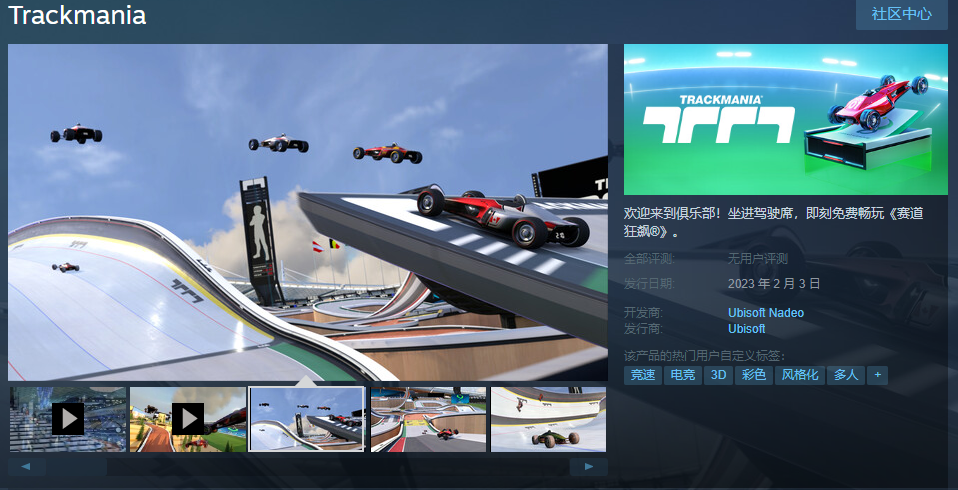958x490 pixels.
Task: Click the release date 2023 年 2 月 3 日
Action: click(774, 283)
